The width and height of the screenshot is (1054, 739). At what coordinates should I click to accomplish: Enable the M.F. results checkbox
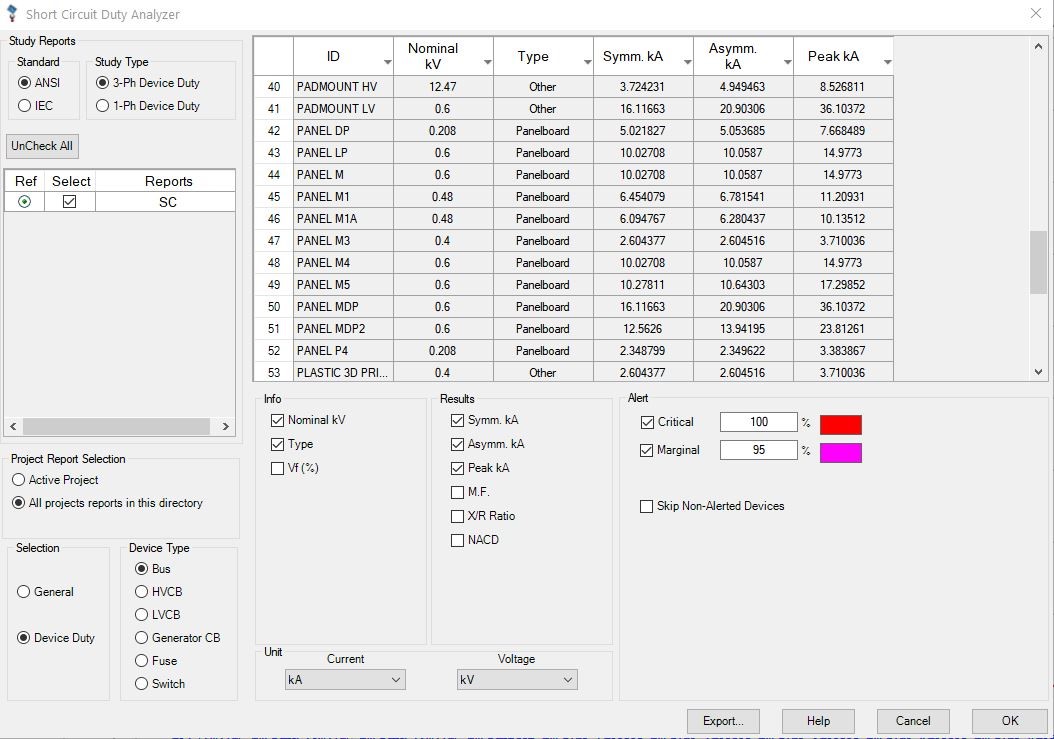[x=457, y=492]
